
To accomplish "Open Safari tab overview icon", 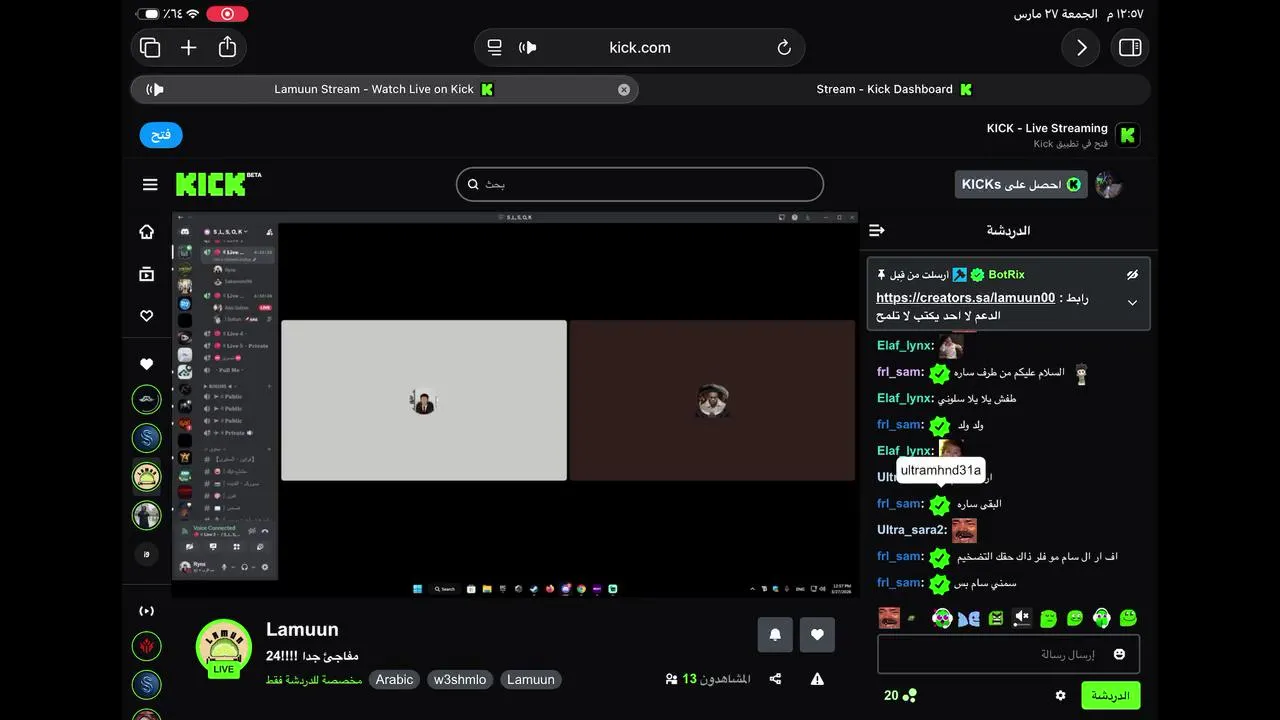I will pyautogui.click(x=151, y=47).
